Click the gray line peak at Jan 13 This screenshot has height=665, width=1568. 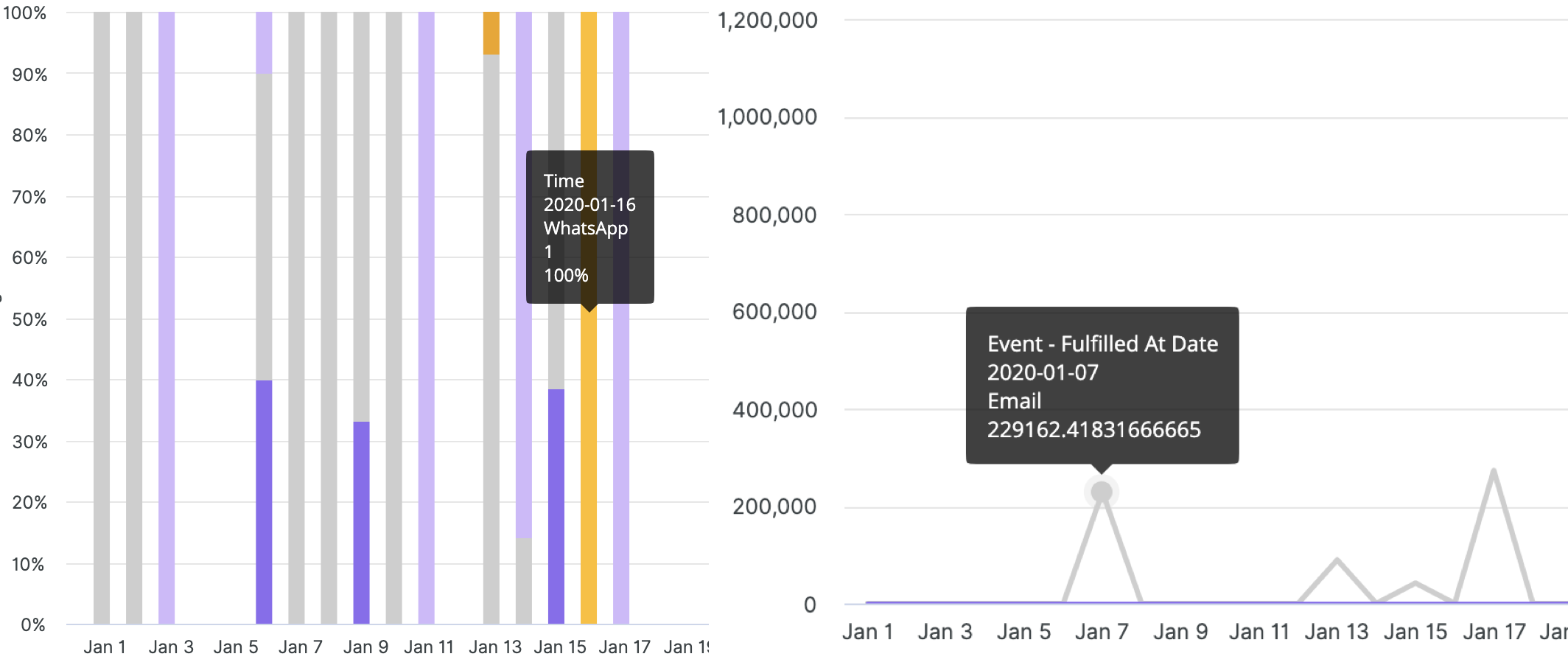1337,560
